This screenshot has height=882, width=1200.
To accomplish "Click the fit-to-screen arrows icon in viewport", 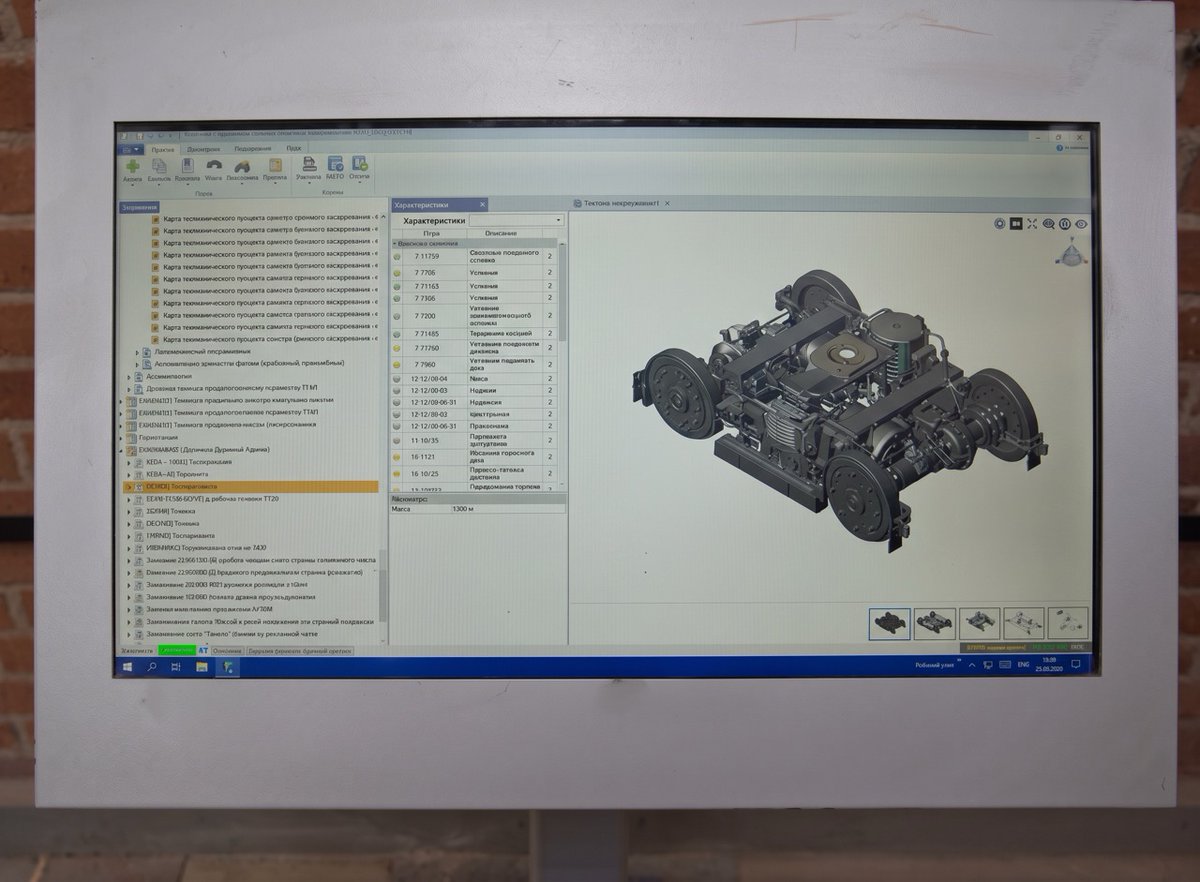I will (x=1032, y=224).
